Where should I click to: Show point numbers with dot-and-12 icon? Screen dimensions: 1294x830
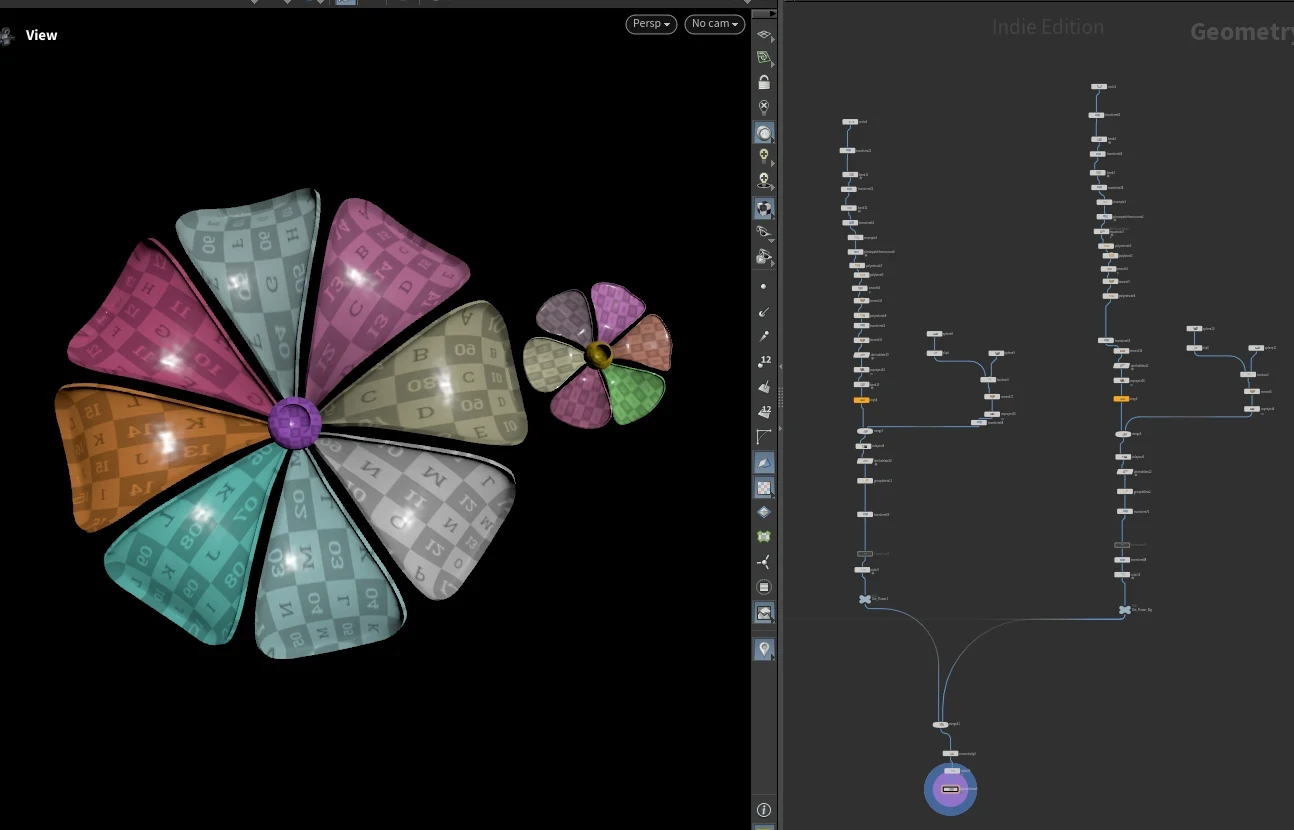764,361
